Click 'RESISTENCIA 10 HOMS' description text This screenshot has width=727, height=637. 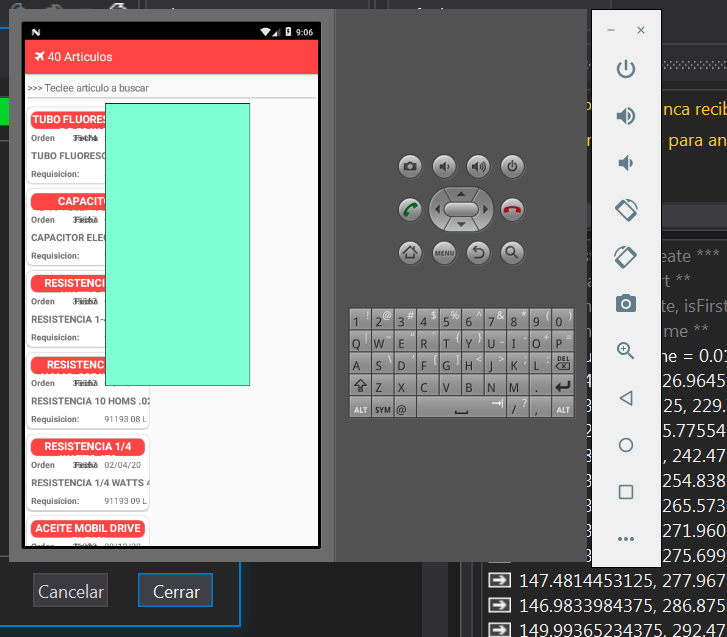point(90,401)
